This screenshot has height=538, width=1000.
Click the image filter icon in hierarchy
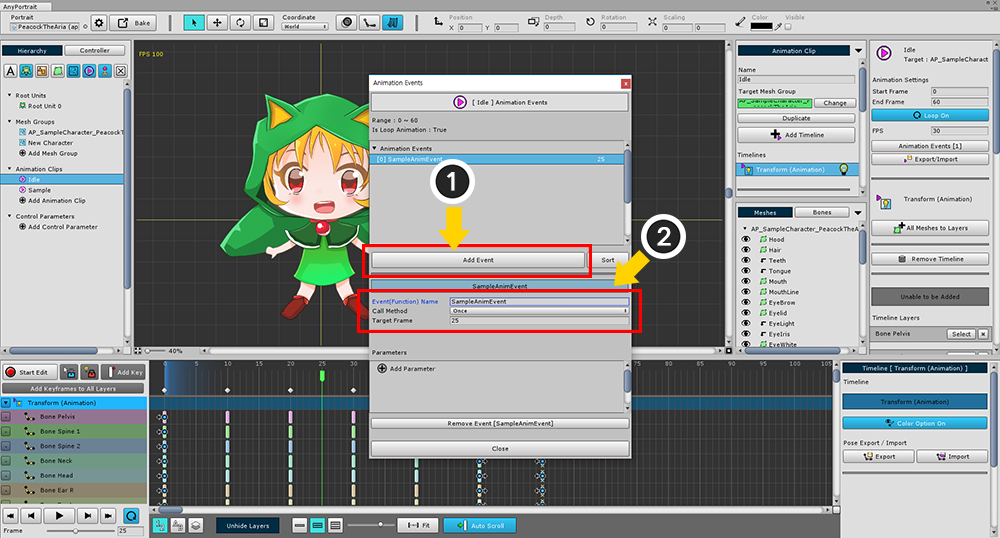point(42,71)
